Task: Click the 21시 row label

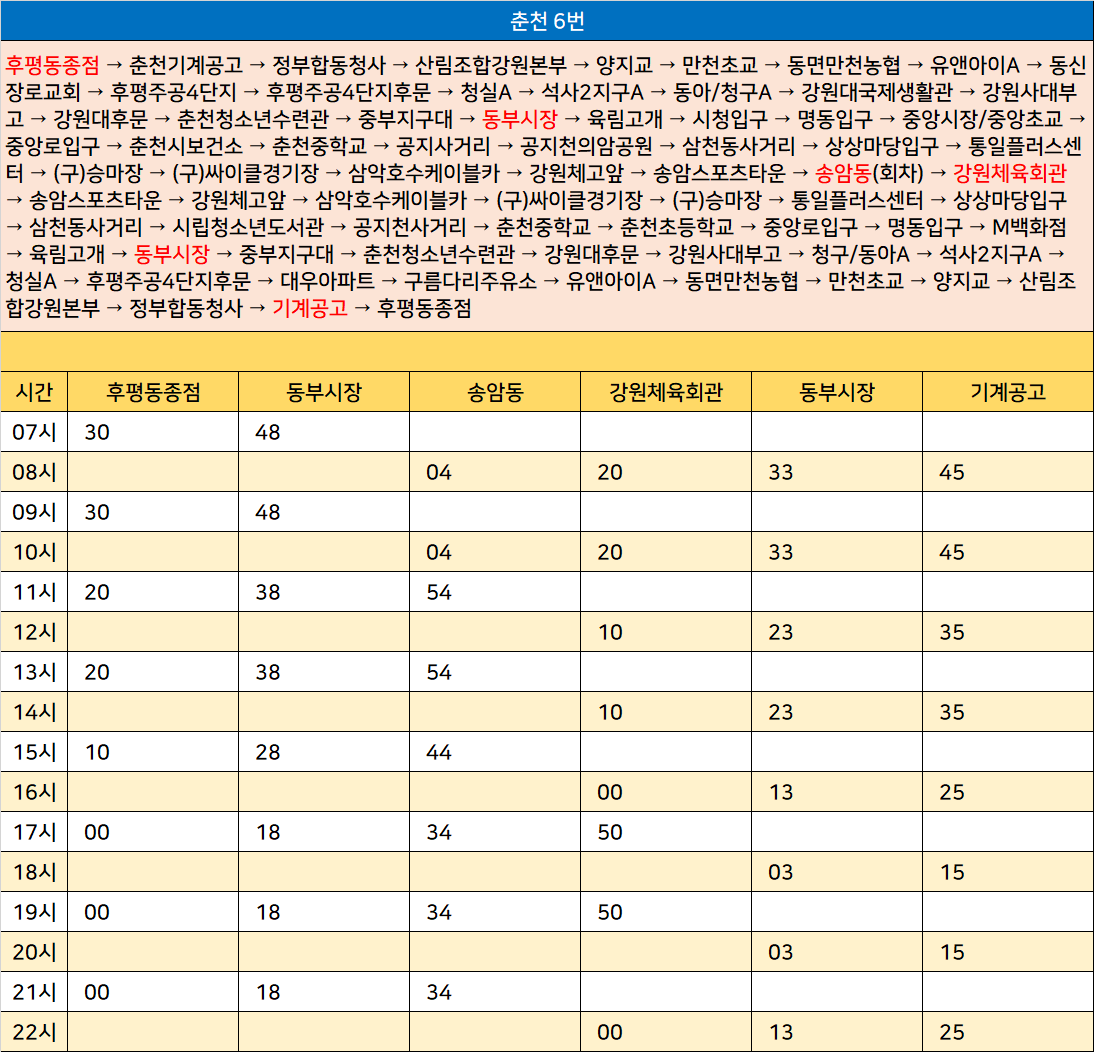Action: coord(34,992)
